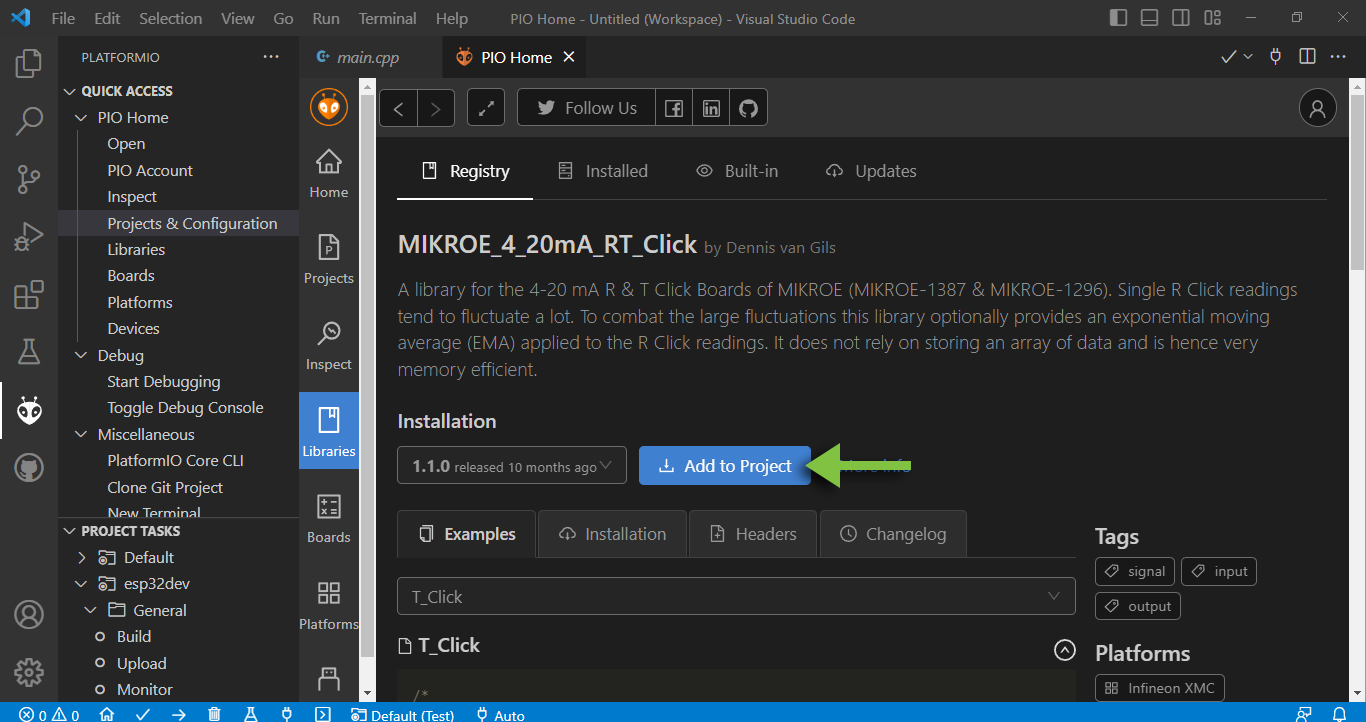Navigate forward in PIO Home toolbar

coord(436,108)
